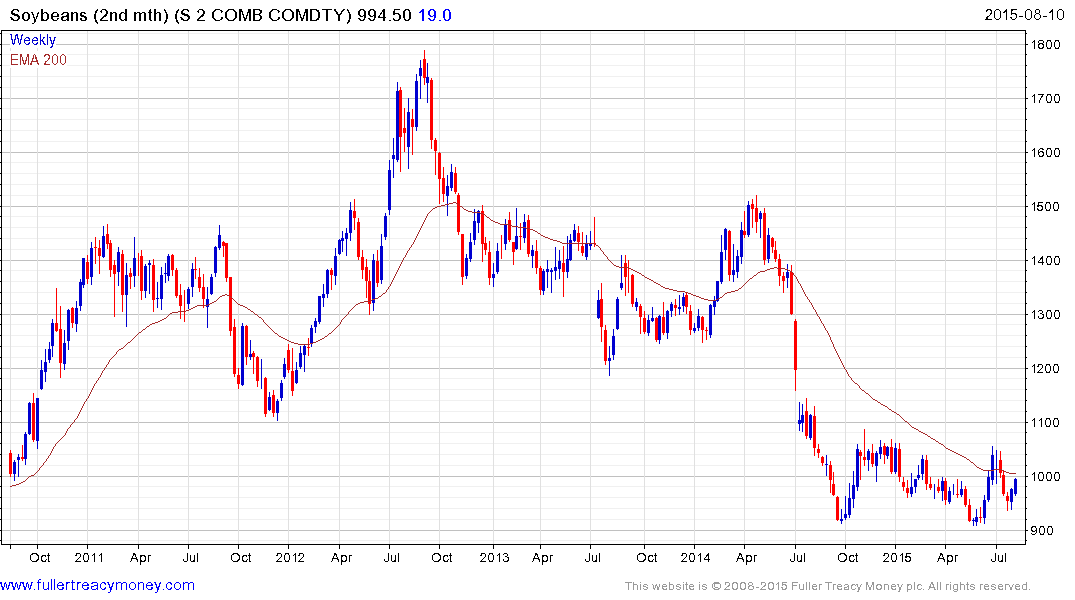
Task: Click the 'EMA 200' legend label
Action: [38, 60]
